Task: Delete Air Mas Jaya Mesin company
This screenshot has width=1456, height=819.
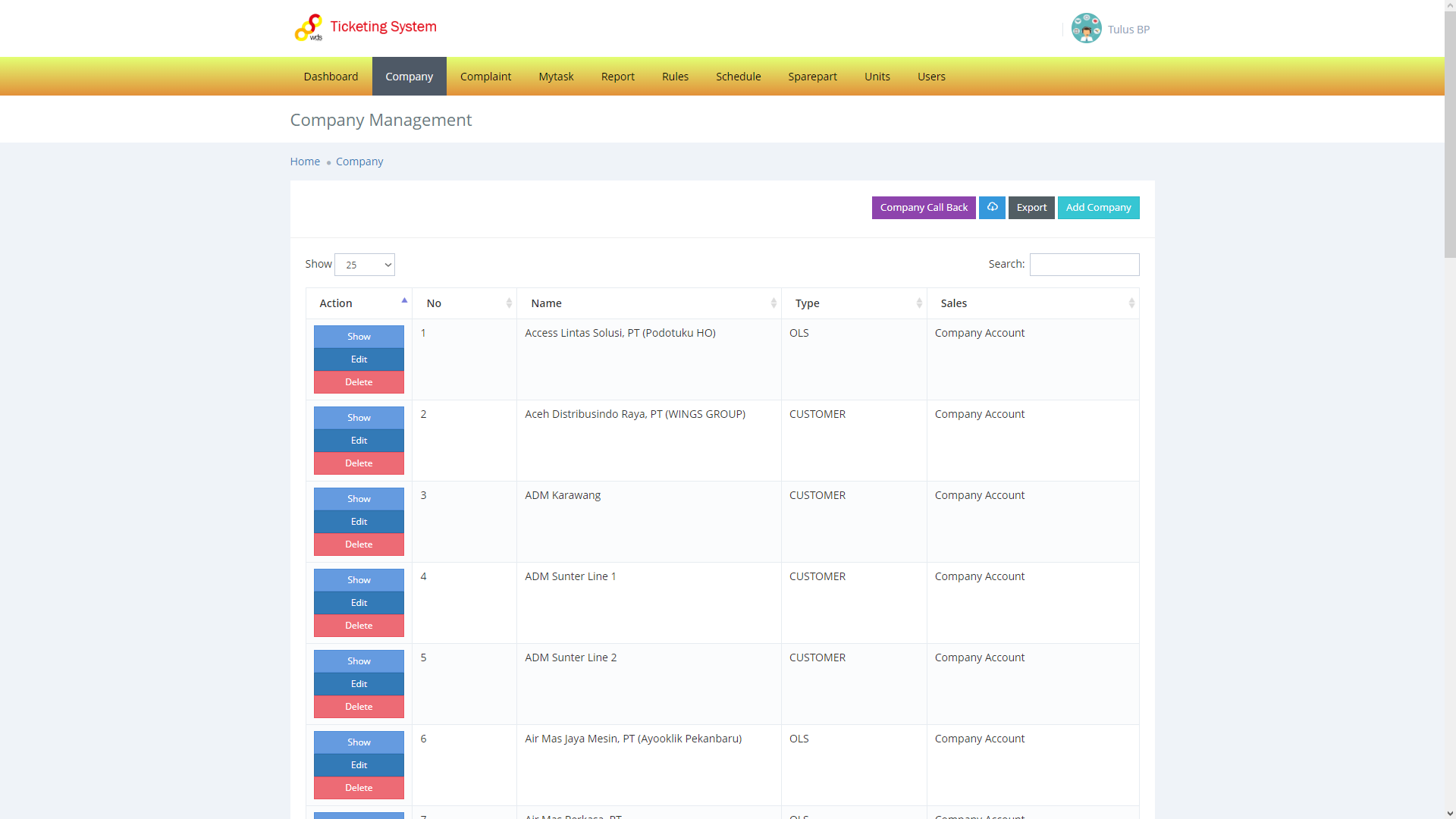Action: (359, 788)
